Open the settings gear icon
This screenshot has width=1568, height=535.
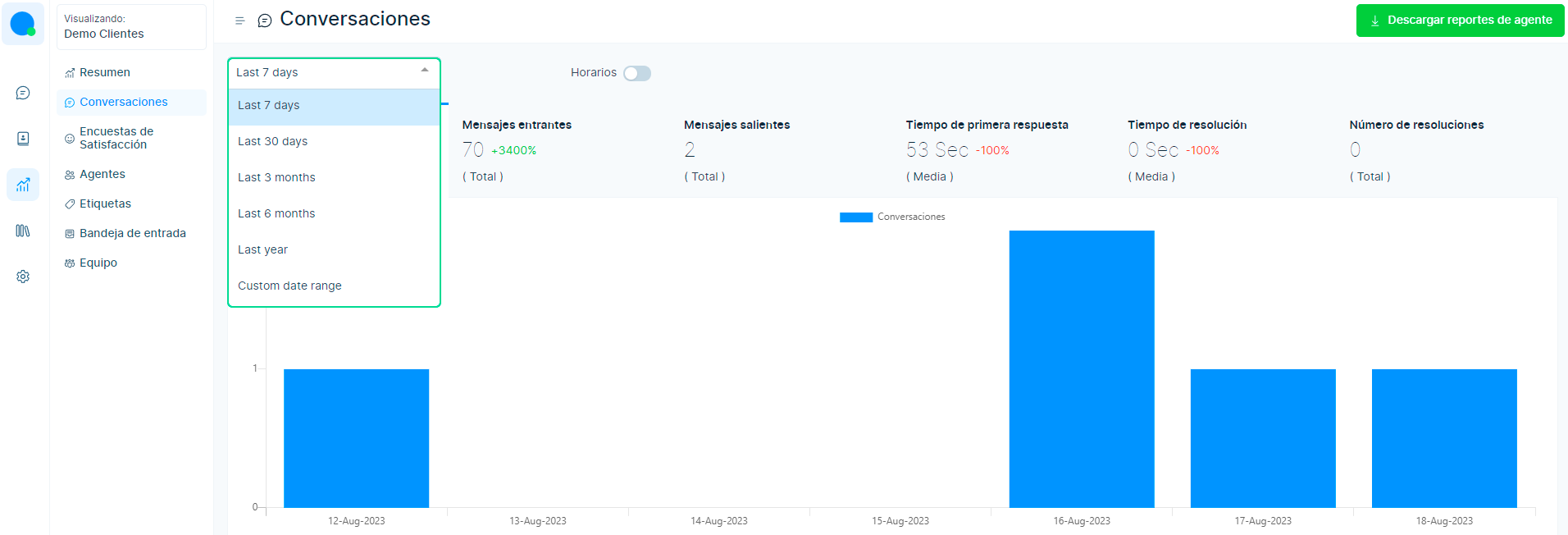(23, 277)
